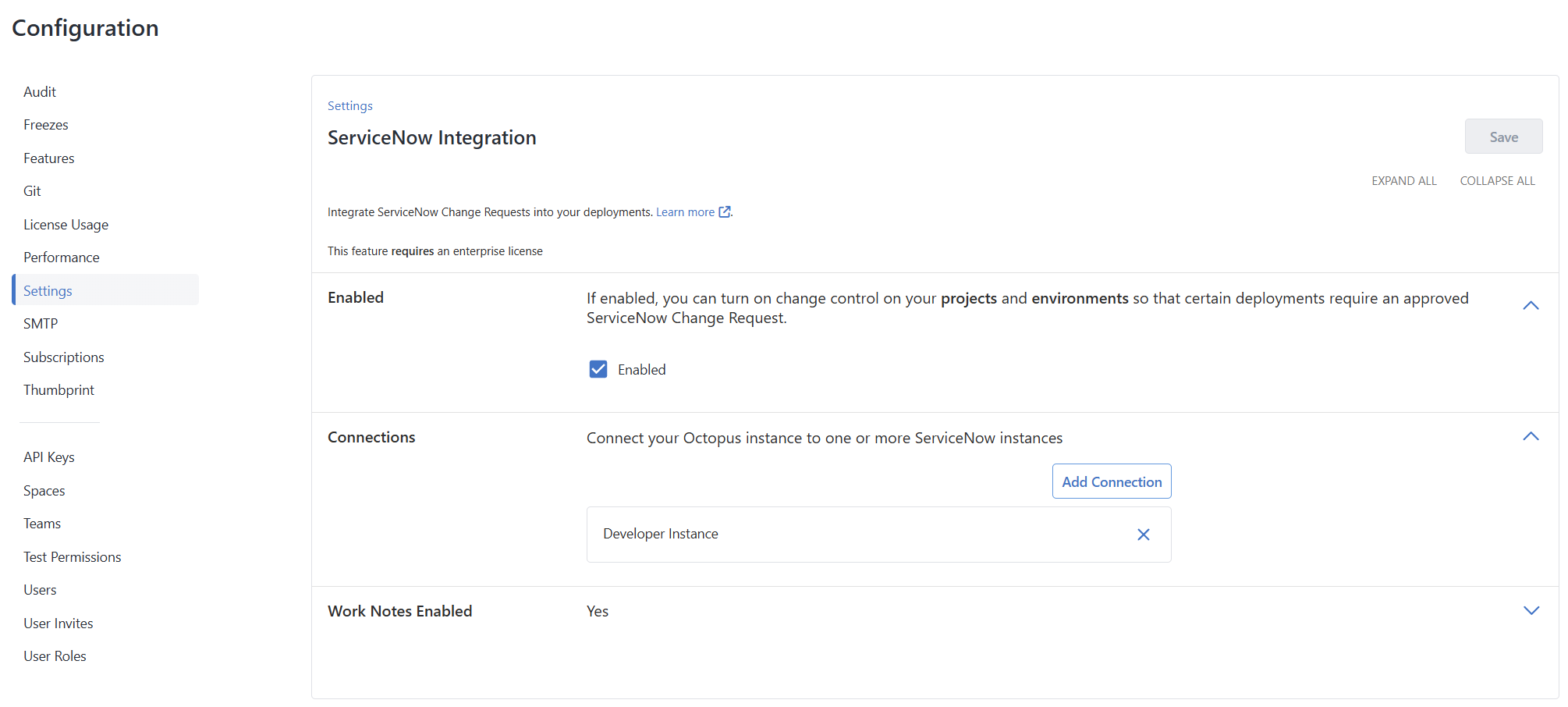Collapse the Enabled section chevron
Screen dimensions: 1568x707
click(1530, 305)
